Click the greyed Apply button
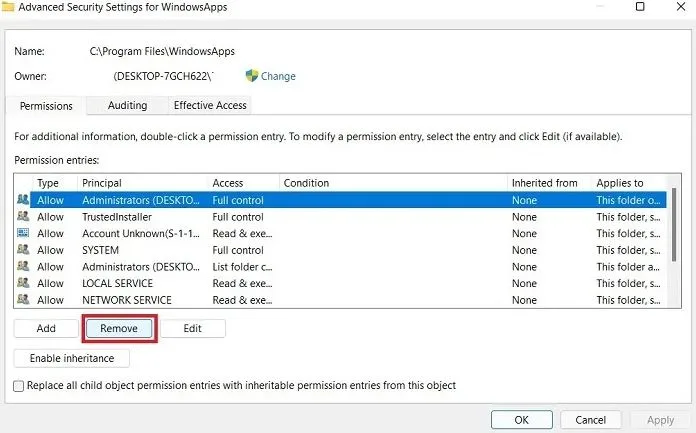Viewport: 696px width, 433px height. tap(660, 420)
